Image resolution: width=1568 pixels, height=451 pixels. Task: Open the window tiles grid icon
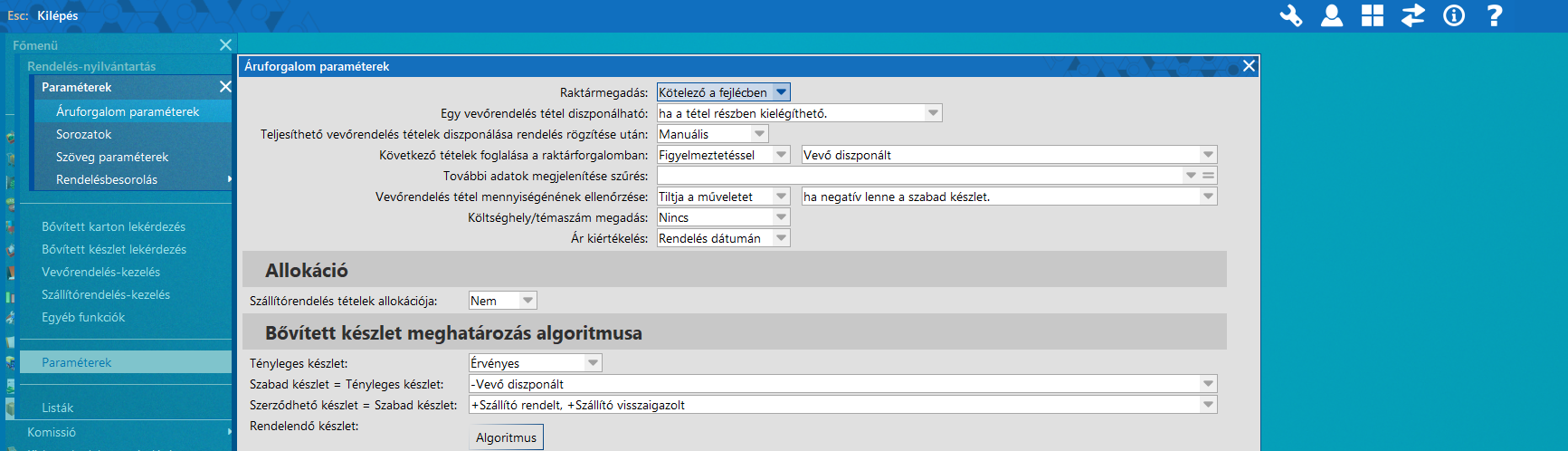1373,15
